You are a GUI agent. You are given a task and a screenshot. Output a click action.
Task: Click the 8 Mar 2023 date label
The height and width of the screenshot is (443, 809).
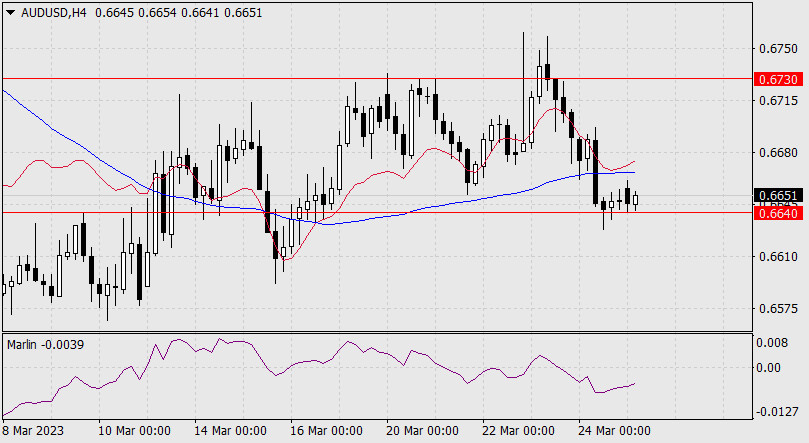(x=34, y=431)
